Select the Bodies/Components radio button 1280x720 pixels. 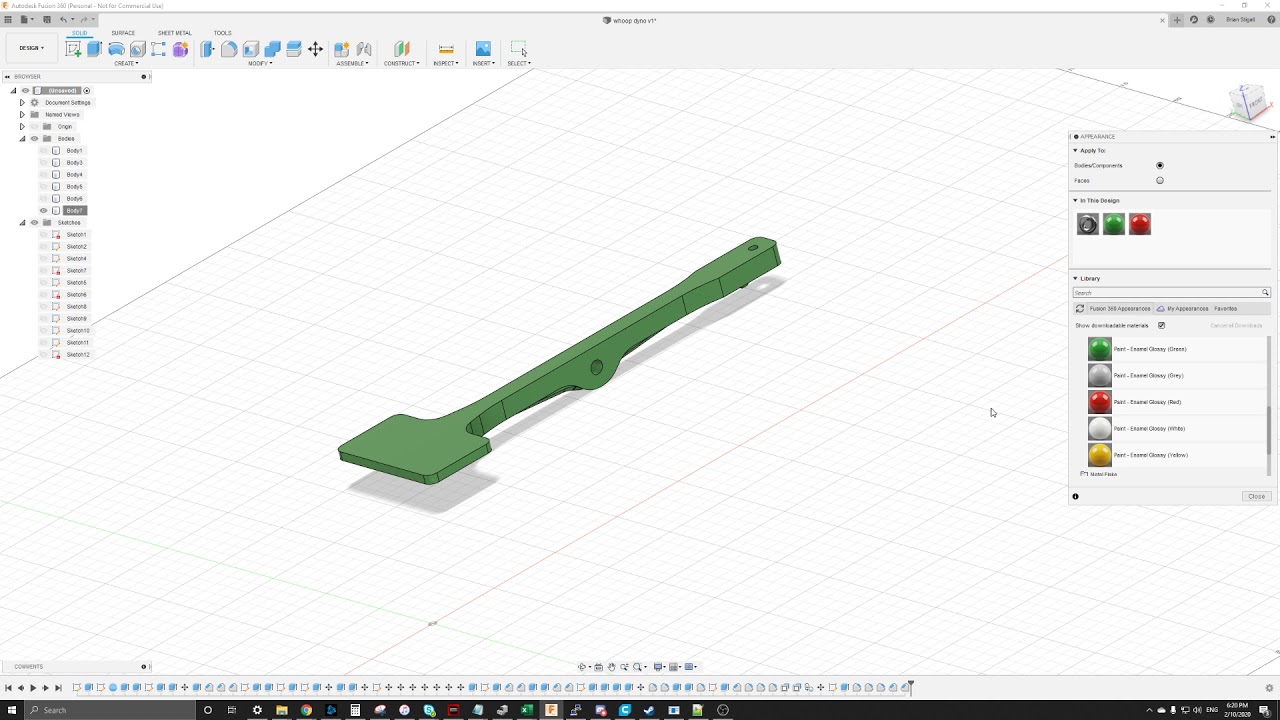click(1160, 166)
